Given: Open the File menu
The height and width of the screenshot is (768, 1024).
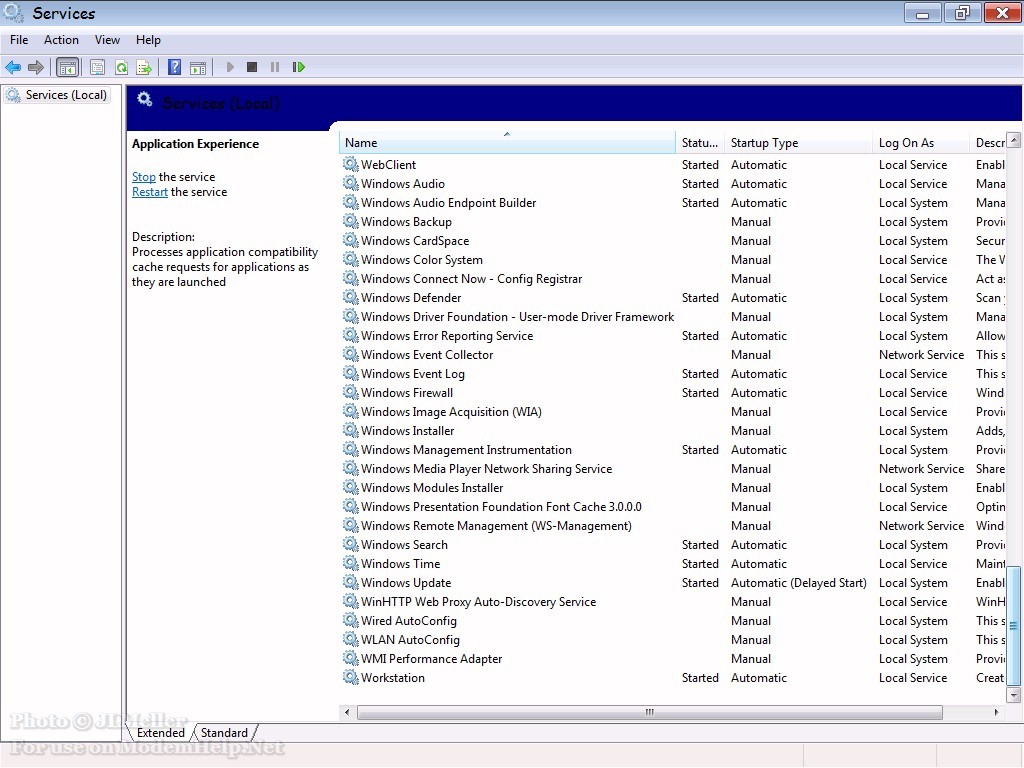Looking at the screenshot, I should (19, 40).
